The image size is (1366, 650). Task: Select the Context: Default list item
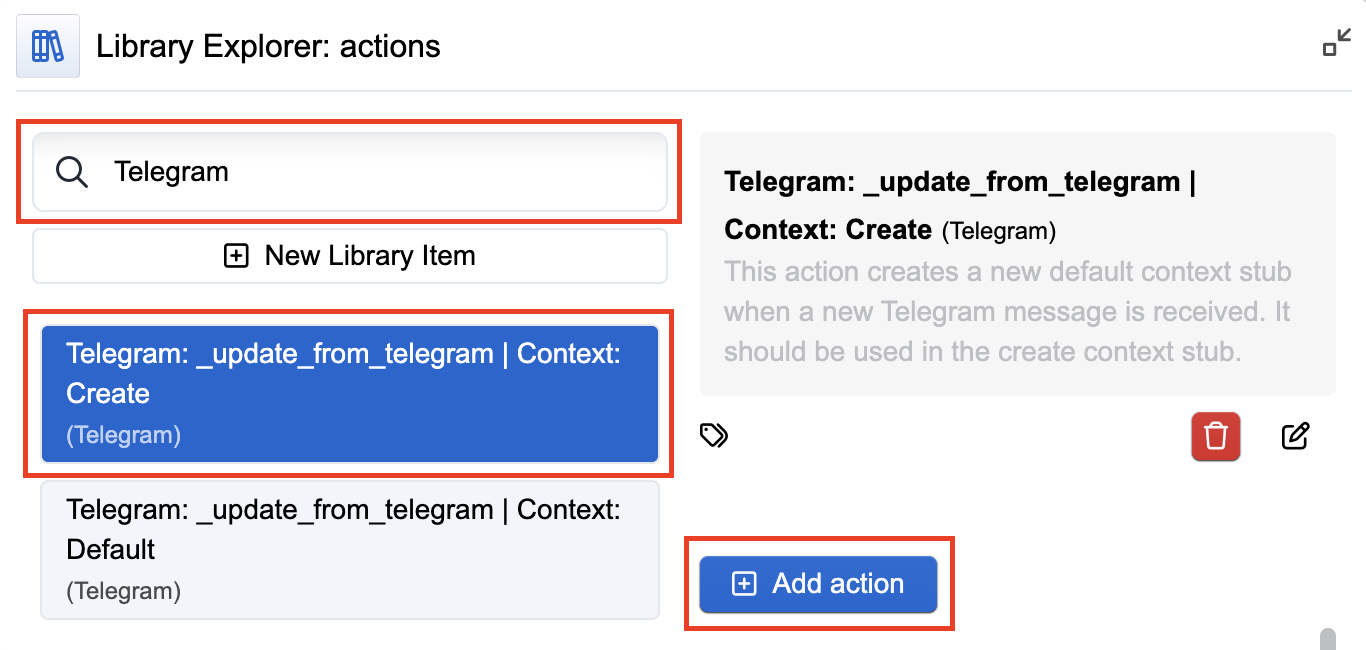pyautogui.click(x=350, y=550)
